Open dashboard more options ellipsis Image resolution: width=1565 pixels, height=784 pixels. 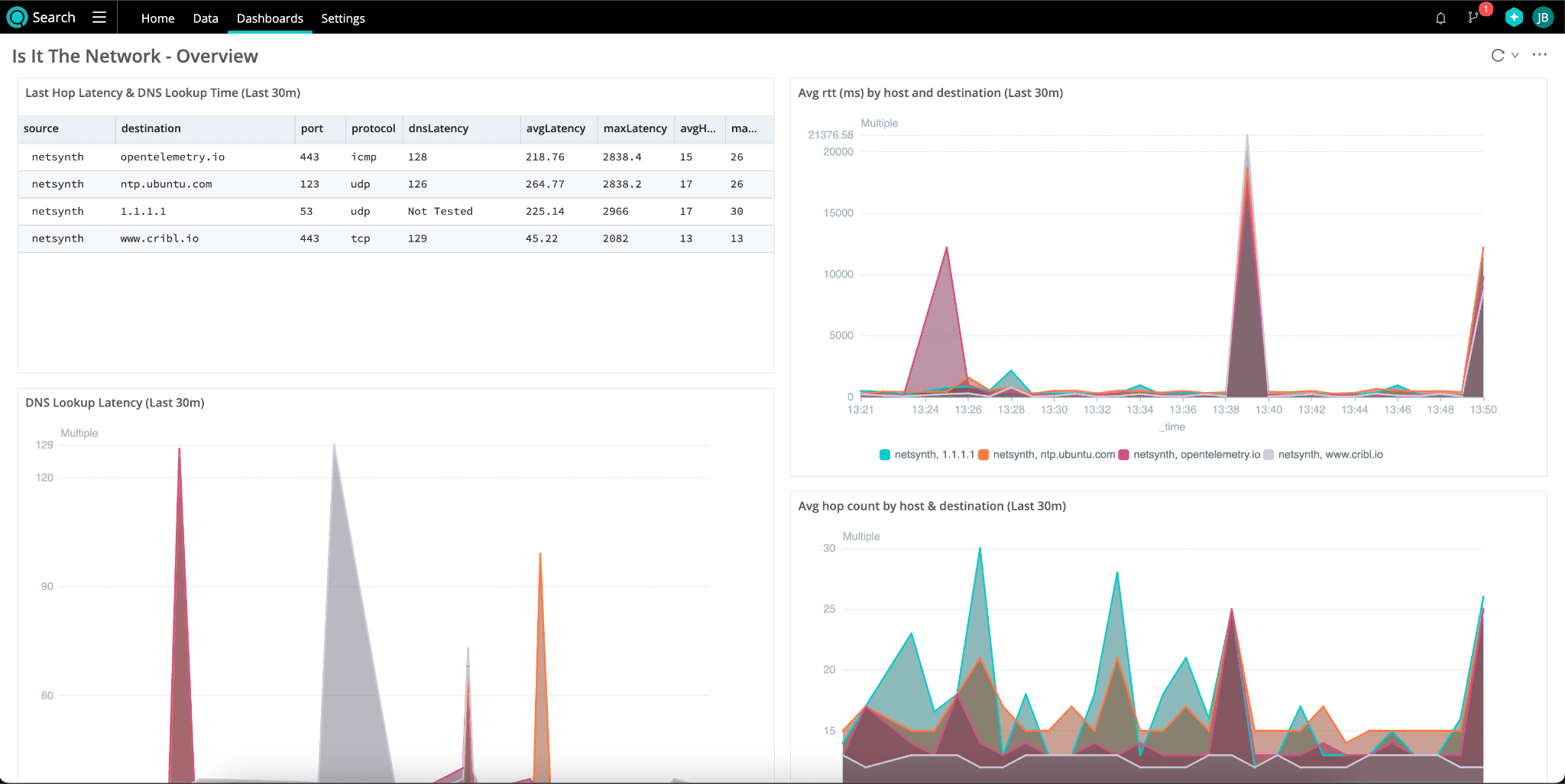1540,55
